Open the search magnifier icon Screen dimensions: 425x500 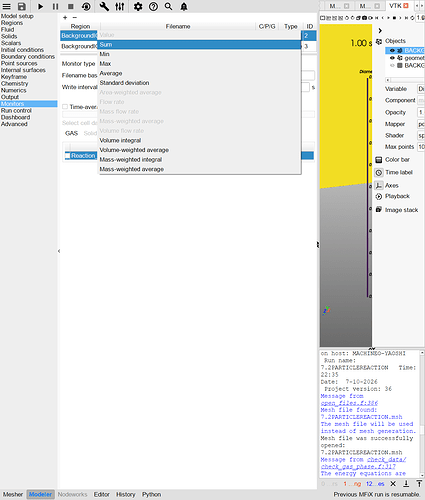coord(169,6)
